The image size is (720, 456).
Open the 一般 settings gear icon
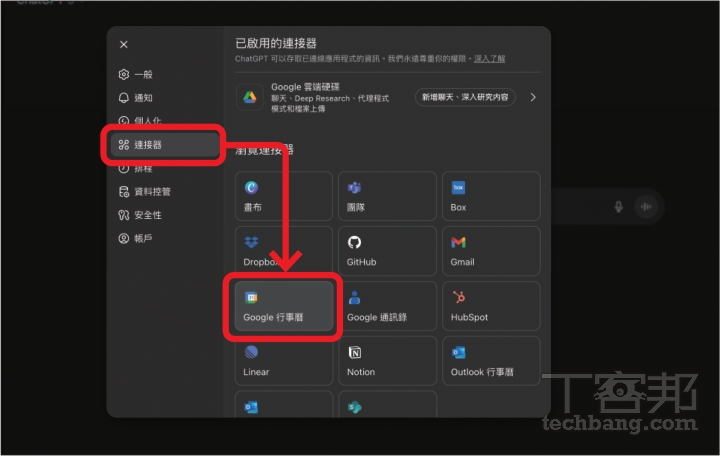[124, 74]
